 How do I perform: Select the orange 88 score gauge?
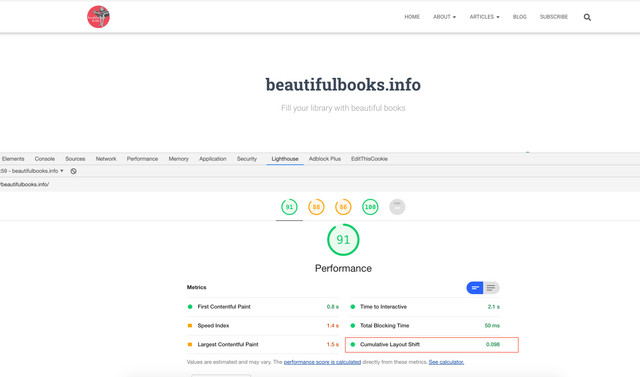(316, 207)
